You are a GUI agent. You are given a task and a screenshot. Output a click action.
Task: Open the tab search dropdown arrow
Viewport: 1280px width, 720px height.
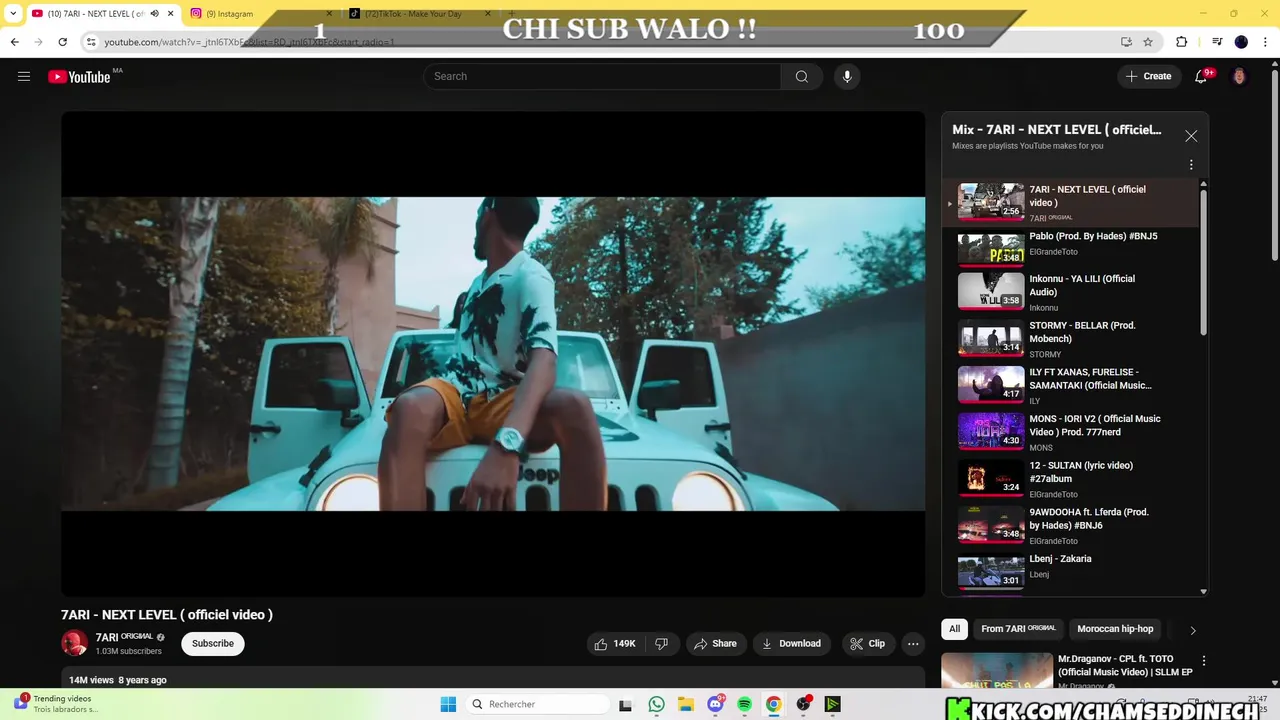[12, 14]
